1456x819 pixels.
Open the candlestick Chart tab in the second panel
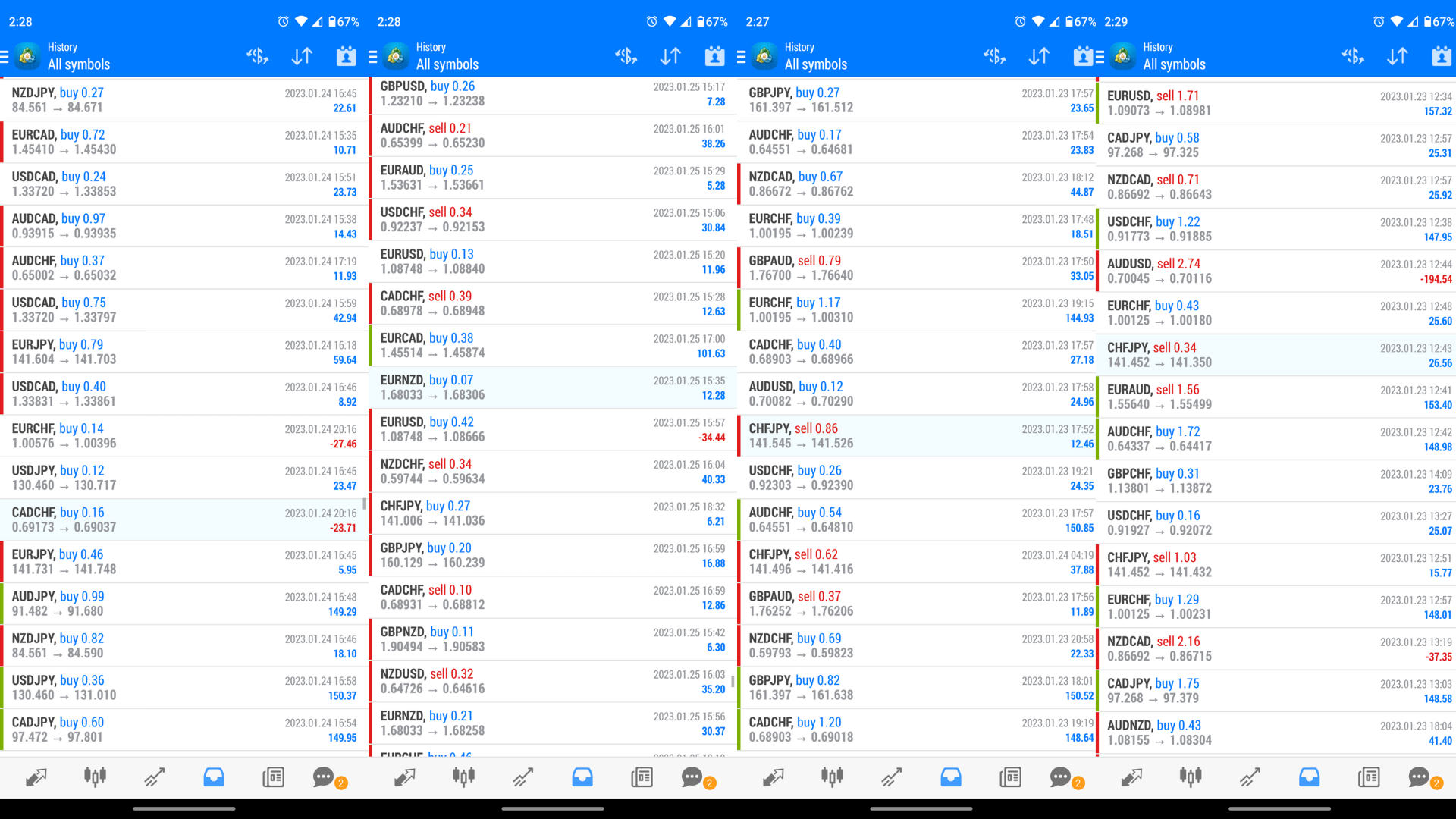[463, 777]
